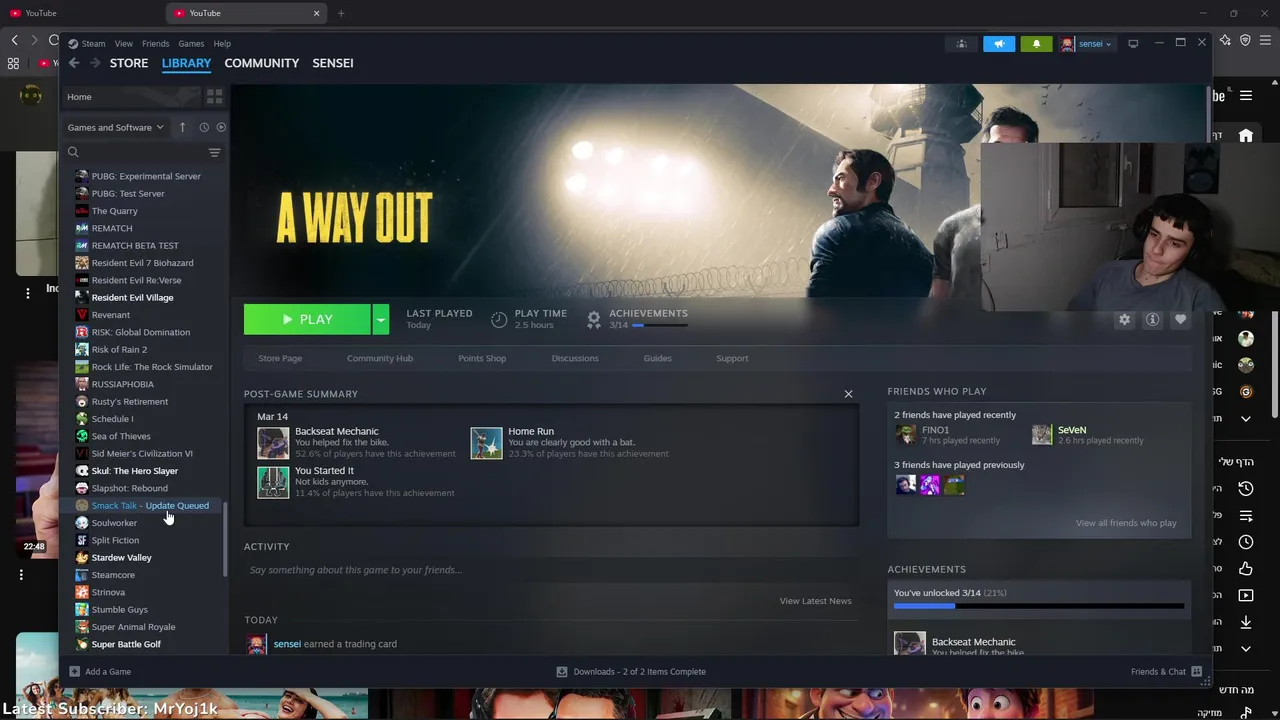Expand YouTube 'You' section chevron

1245,649
